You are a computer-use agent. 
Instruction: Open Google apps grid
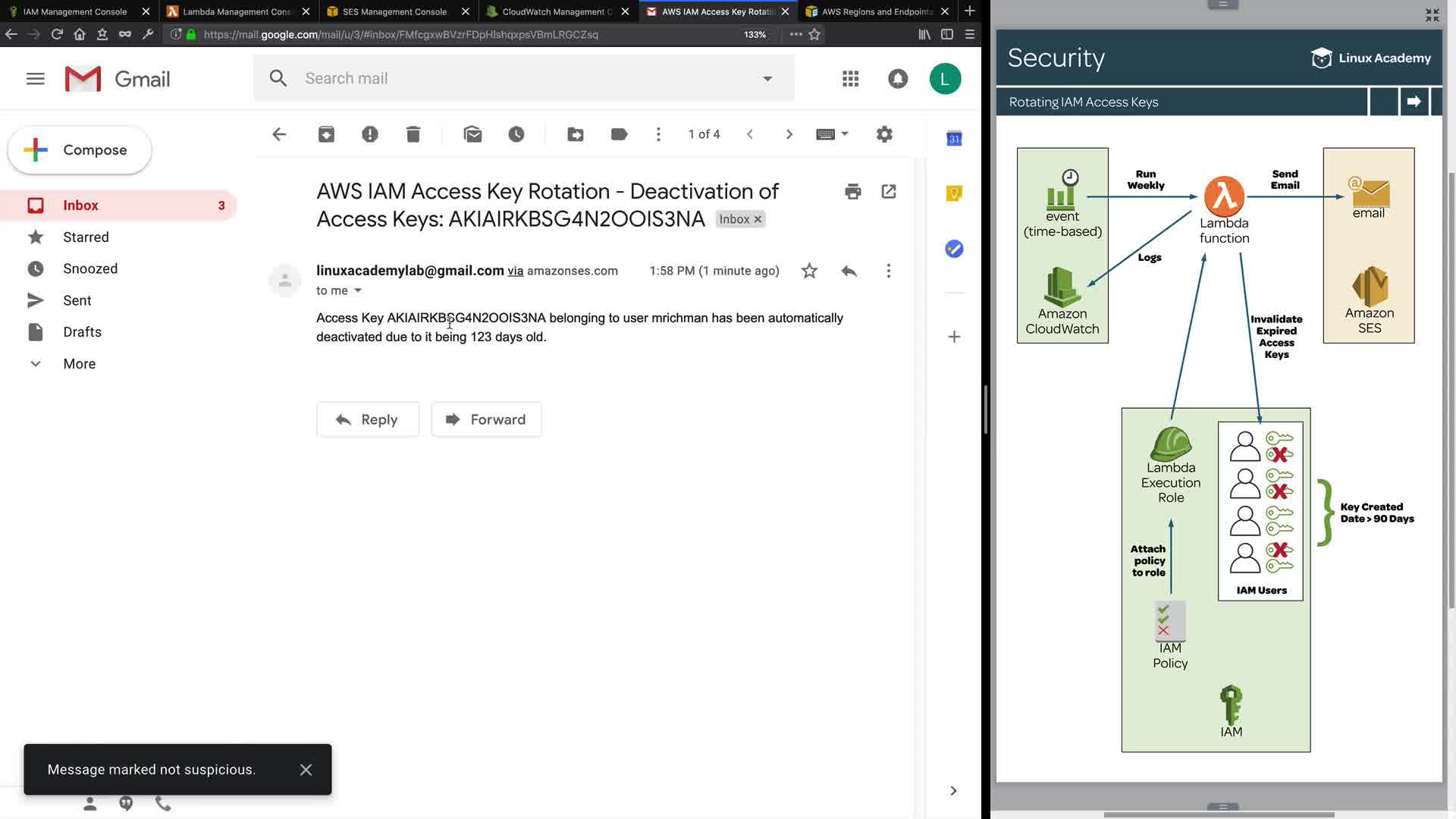coord(850,79)
